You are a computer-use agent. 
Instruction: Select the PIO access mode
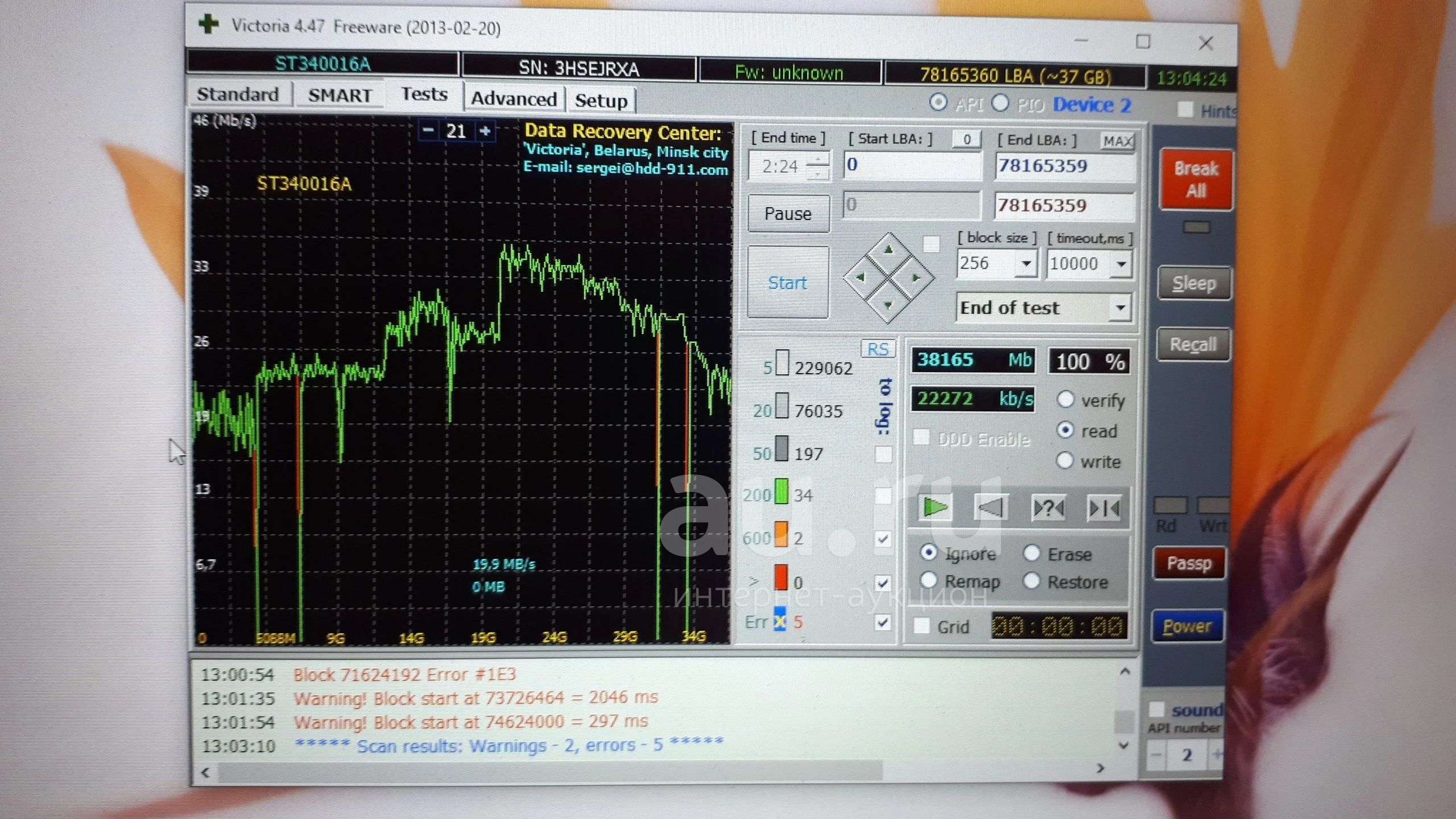(1000, 104)
